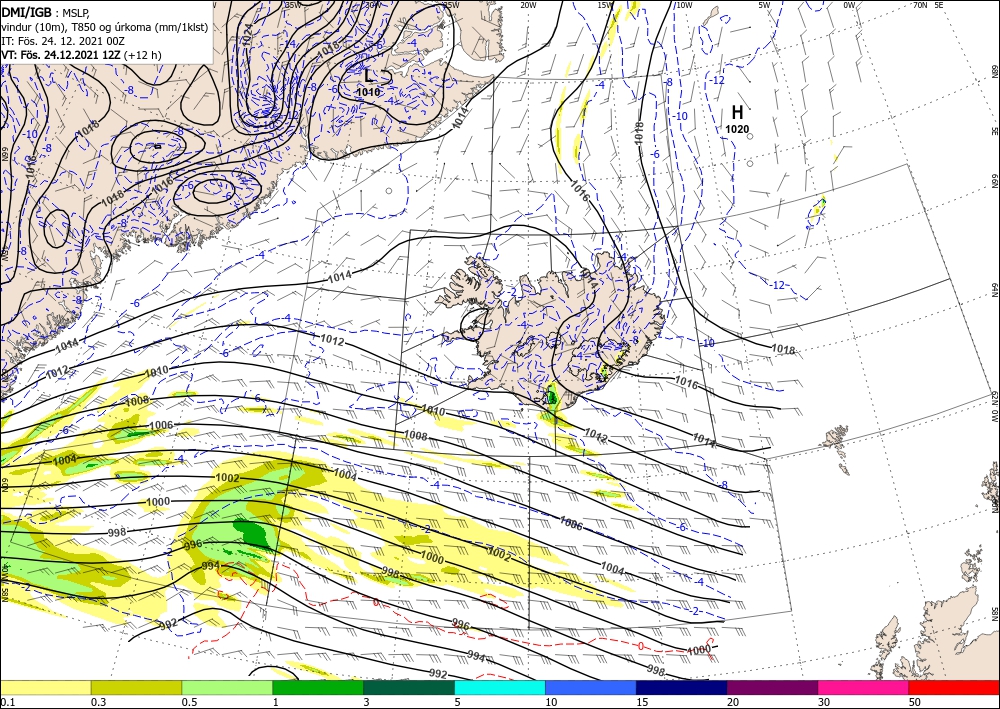Click the navy 15–20 legend swatch
1000x709 pixels.
(682, 687)
